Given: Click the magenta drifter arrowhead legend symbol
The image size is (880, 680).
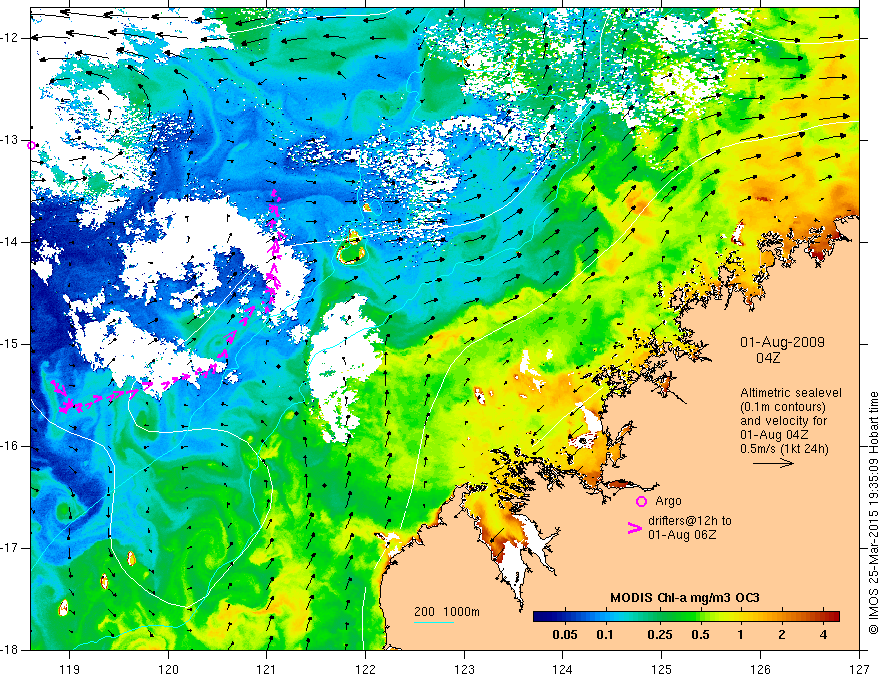Looking at the screenshot, I should pyautogui.click(x=635, y=528).
